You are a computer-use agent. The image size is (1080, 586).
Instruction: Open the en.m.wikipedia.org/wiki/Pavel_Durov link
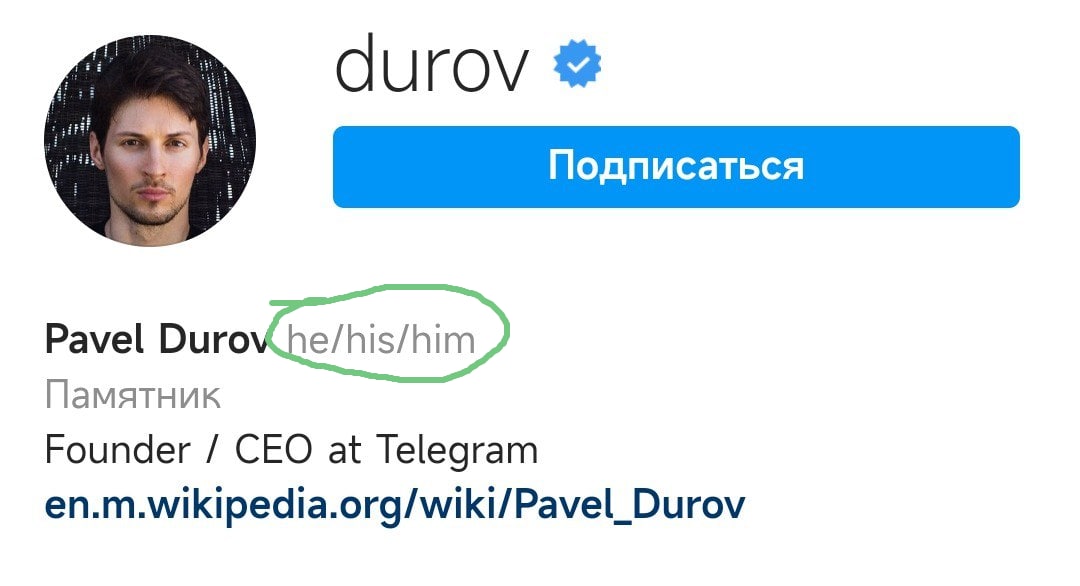(395, 505)
